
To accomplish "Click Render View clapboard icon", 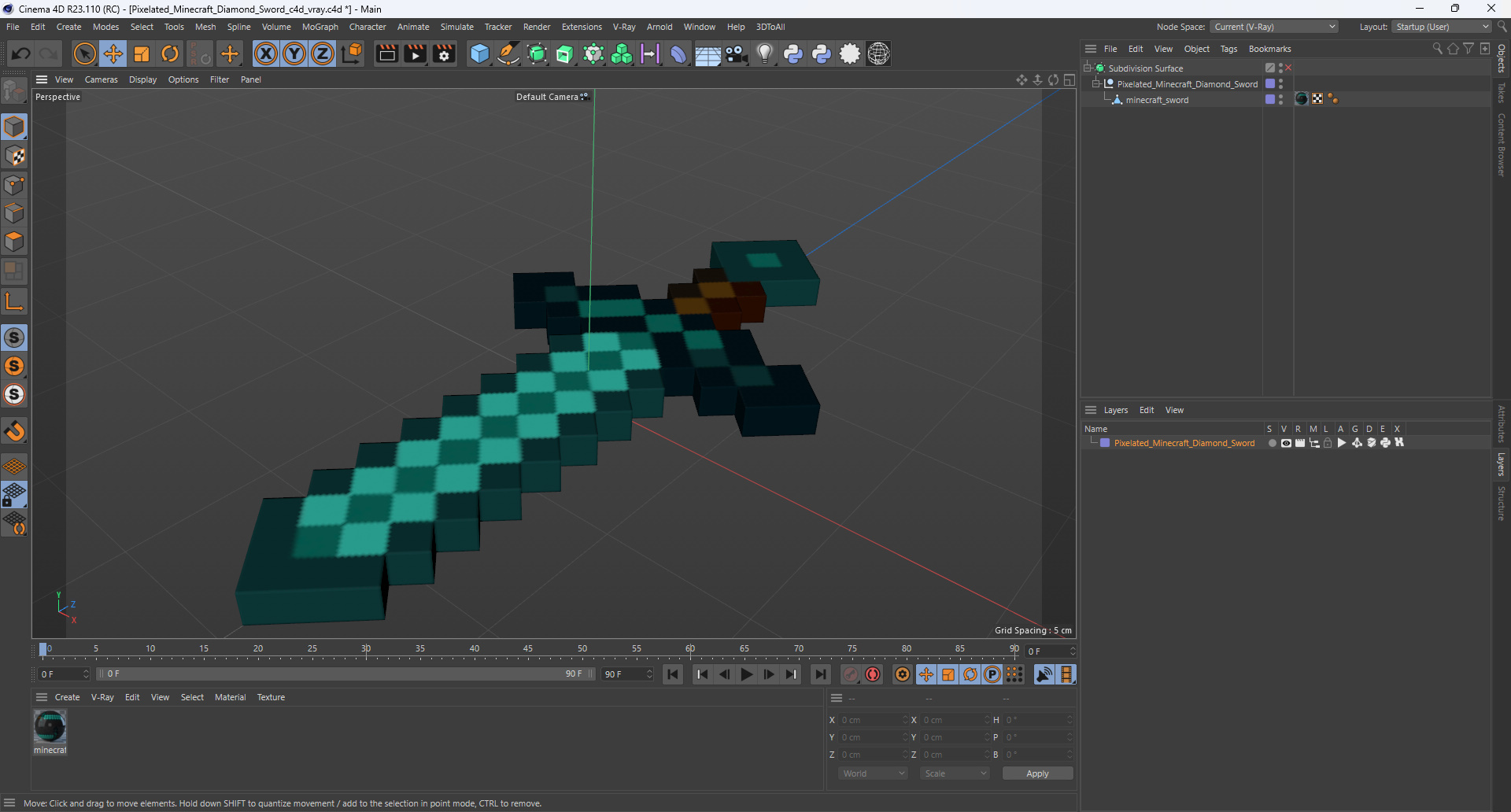I will (386, 54).
